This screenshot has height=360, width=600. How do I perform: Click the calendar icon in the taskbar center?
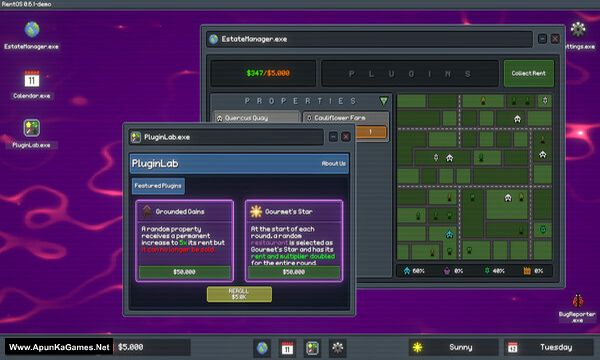287,348
